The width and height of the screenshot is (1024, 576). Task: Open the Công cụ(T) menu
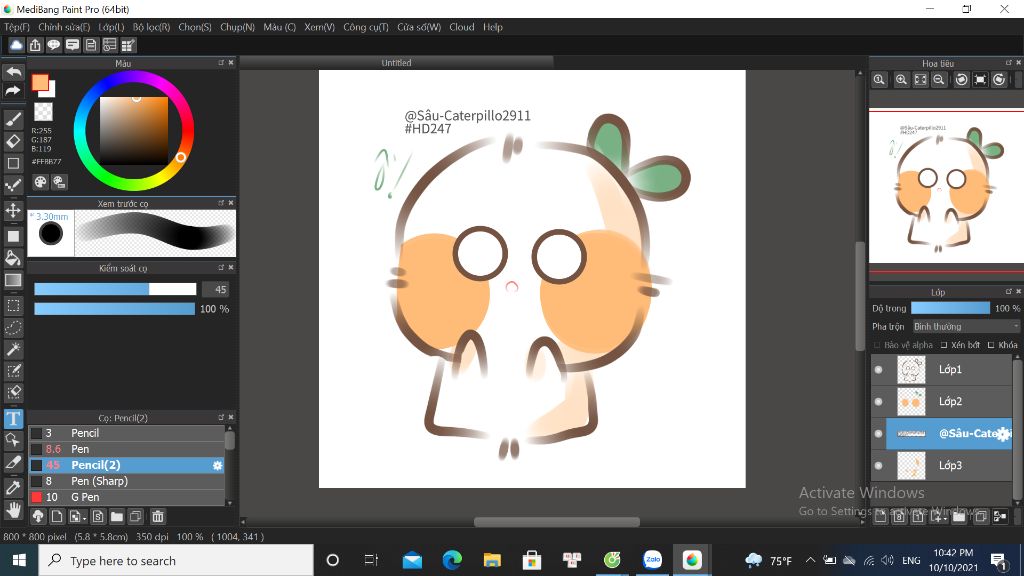pos(366,27)
